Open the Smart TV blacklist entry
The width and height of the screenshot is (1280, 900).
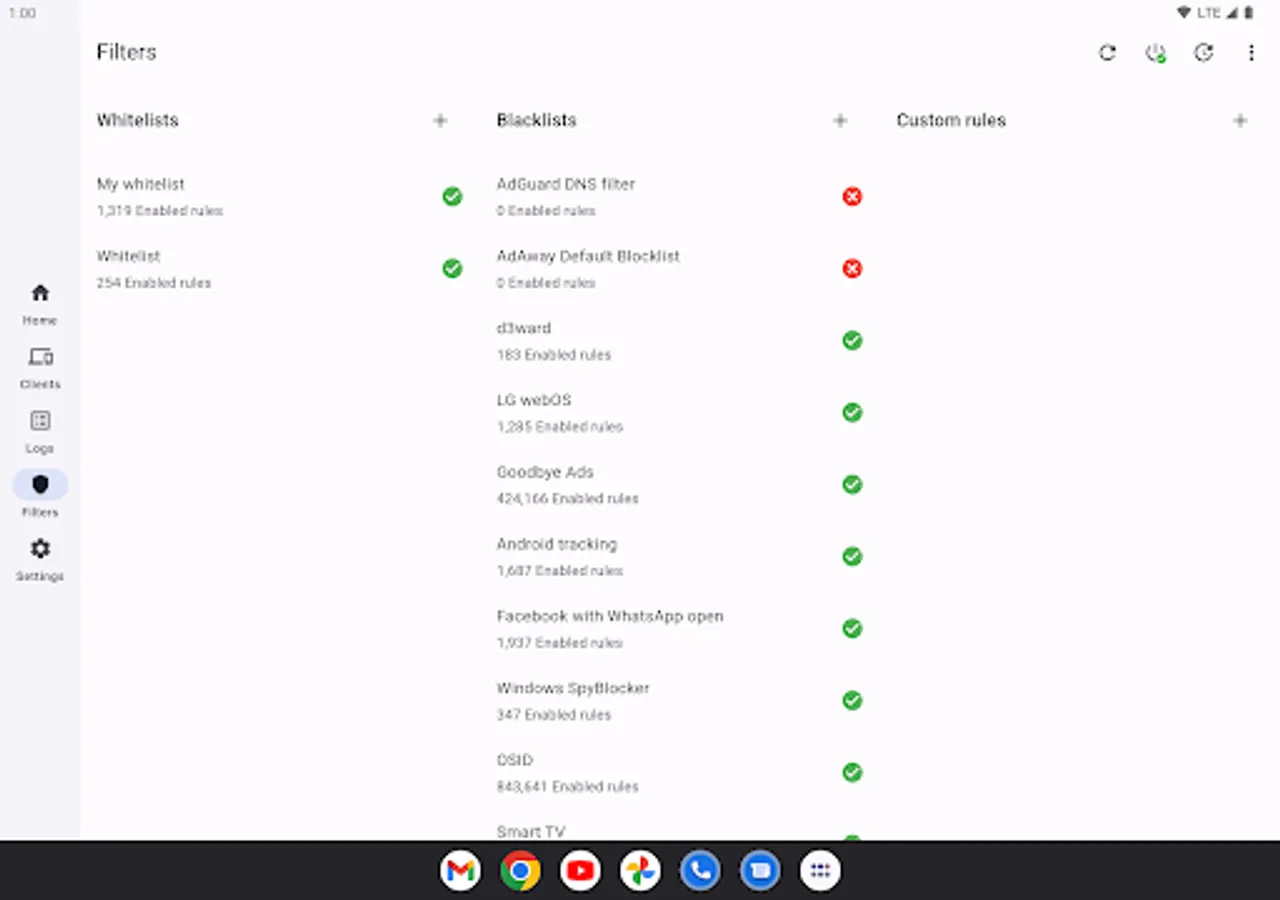(x=680, y=826)
